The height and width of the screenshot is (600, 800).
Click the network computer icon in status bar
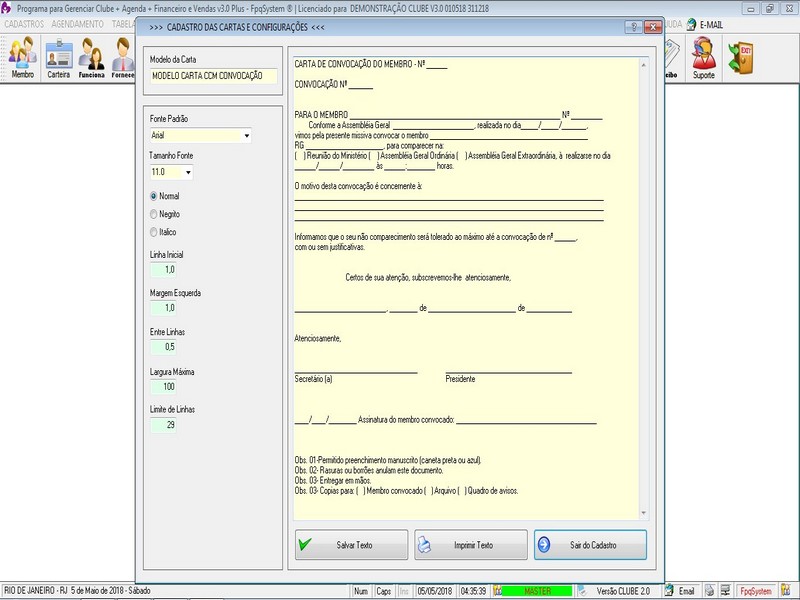pyautogui.click(x=725, y=591)
